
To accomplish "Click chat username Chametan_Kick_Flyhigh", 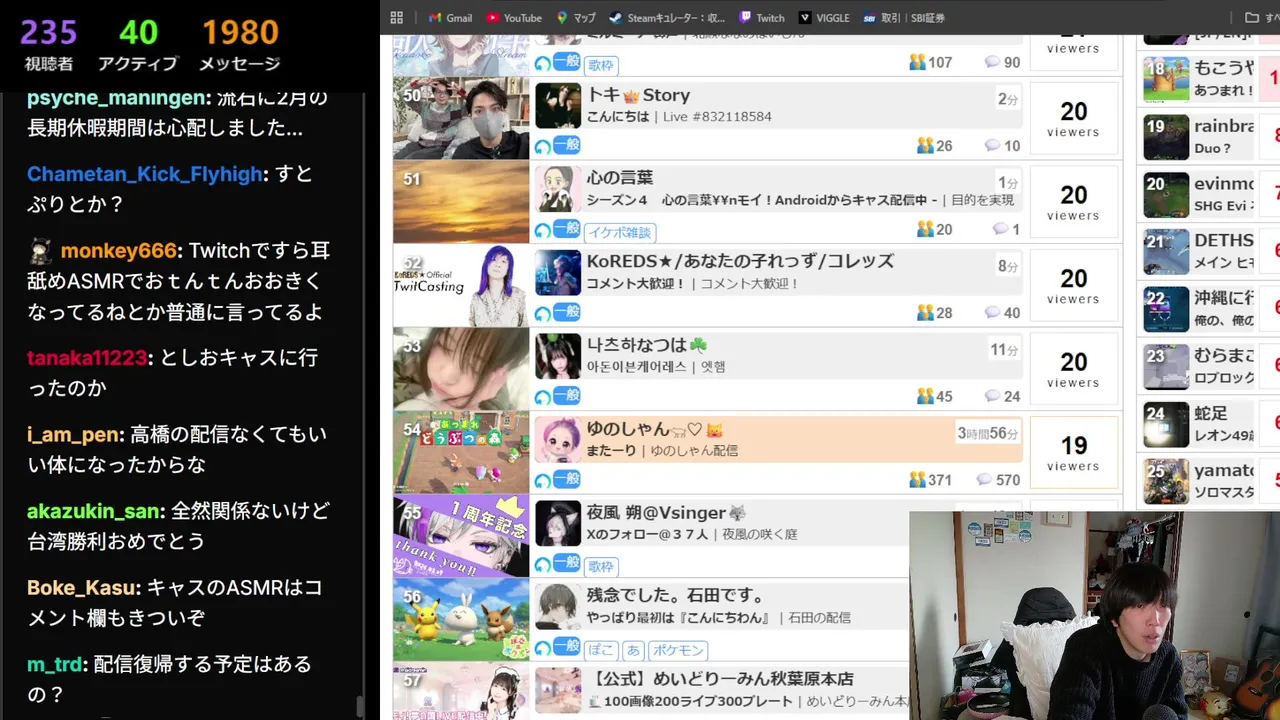I will pos(144,174).
